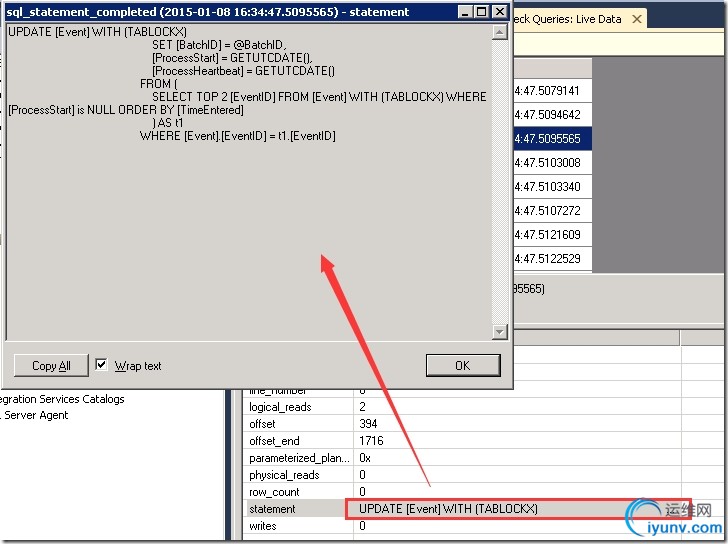Image resolution: width=728 pixels, height=544 pixels.
Task: Click the Copy All button
Action: 51,365
